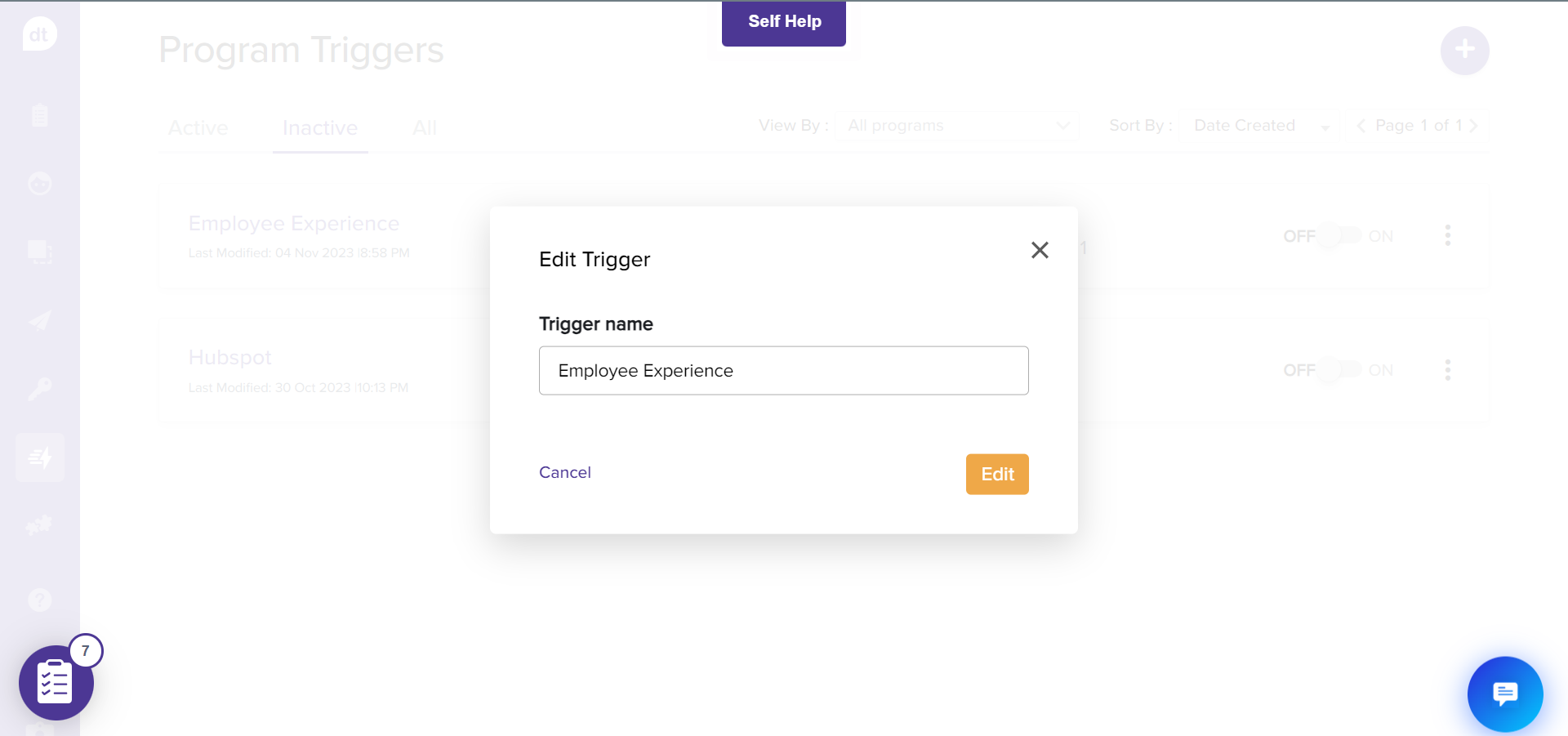
Task: Toggle the Hubspot trigger switch
Action: click(x=1339, y=370)
